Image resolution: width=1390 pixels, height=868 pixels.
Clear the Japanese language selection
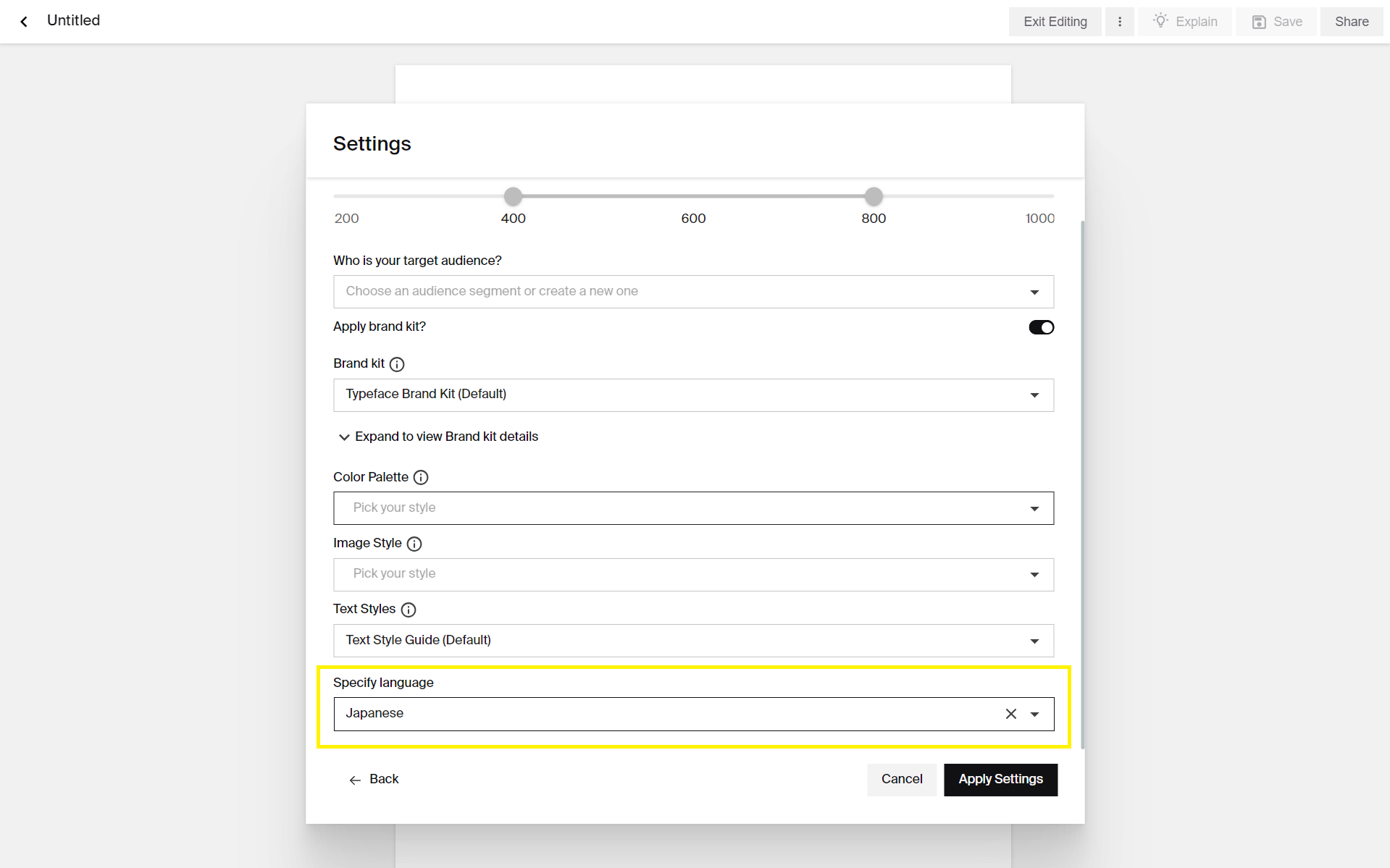(1010, 713)
